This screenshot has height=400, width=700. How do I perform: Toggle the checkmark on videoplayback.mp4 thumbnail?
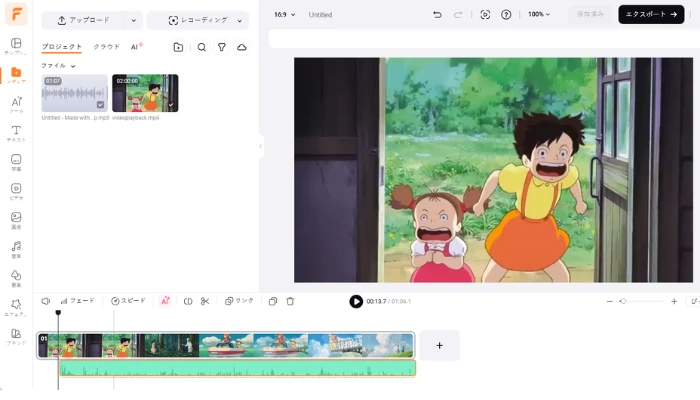(x=171, y=105)
